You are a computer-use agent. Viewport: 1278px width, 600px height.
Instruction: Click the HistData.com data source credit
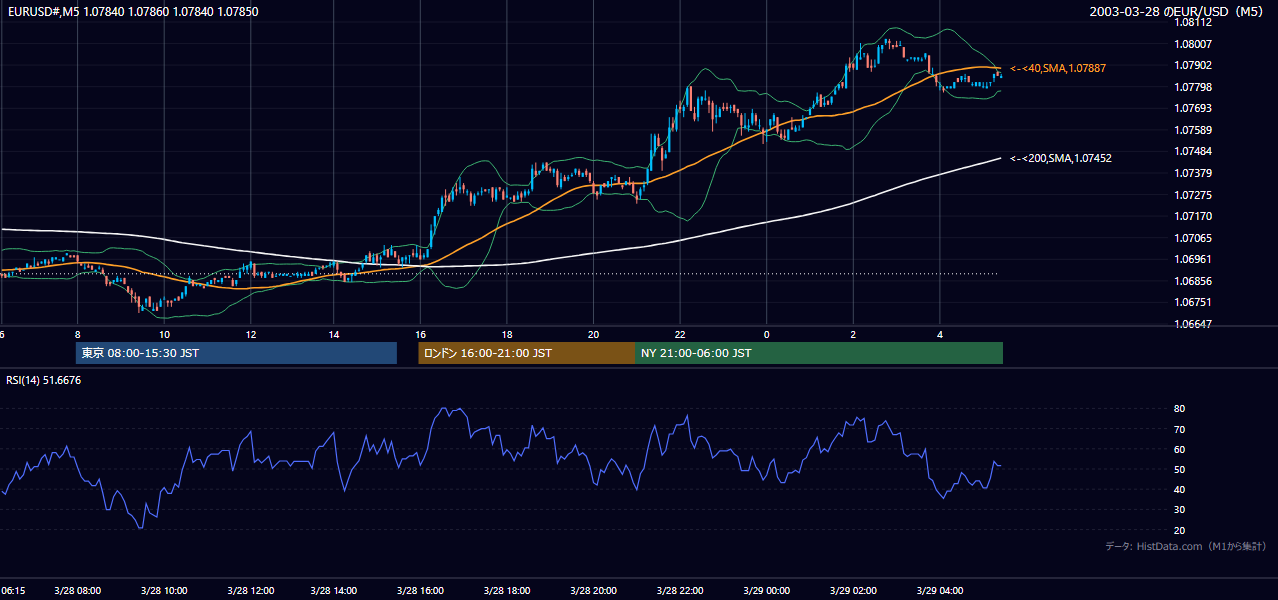1186,546
